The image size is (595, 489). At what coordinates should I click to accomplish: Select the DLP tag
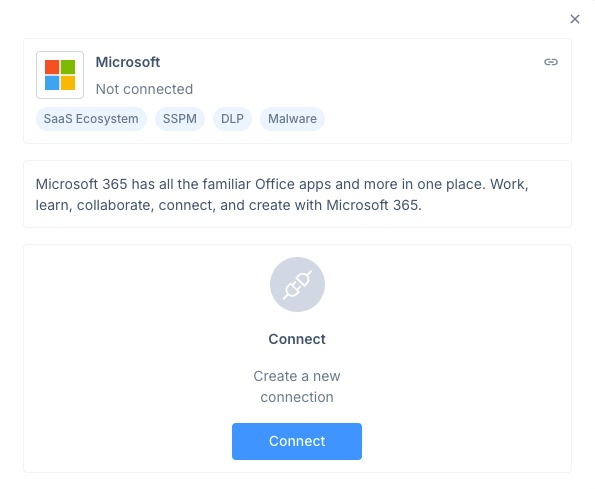click(232, 119)
